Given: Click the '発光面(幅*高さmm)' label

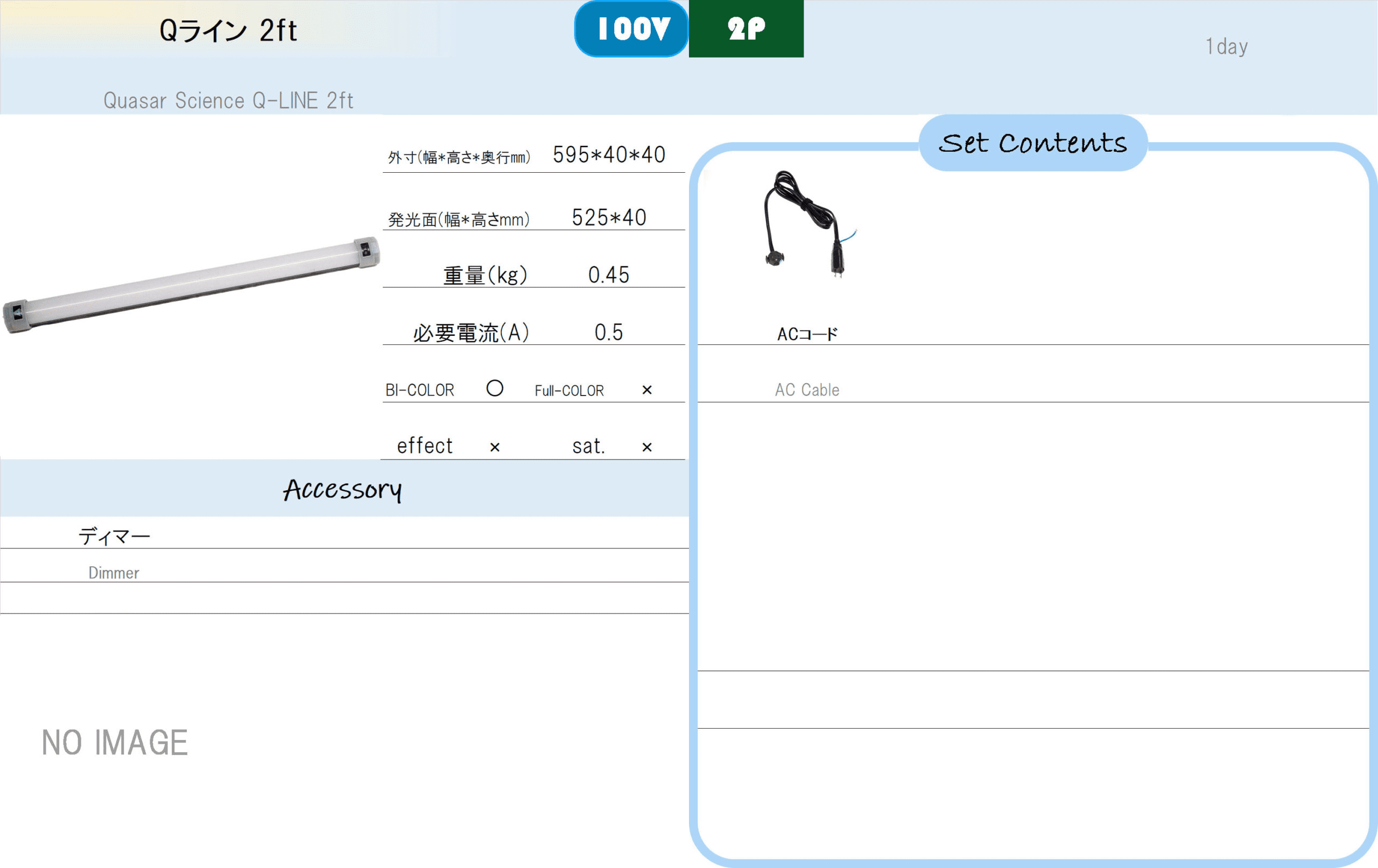Looking at the screenshot, I should tap(459, 219).
